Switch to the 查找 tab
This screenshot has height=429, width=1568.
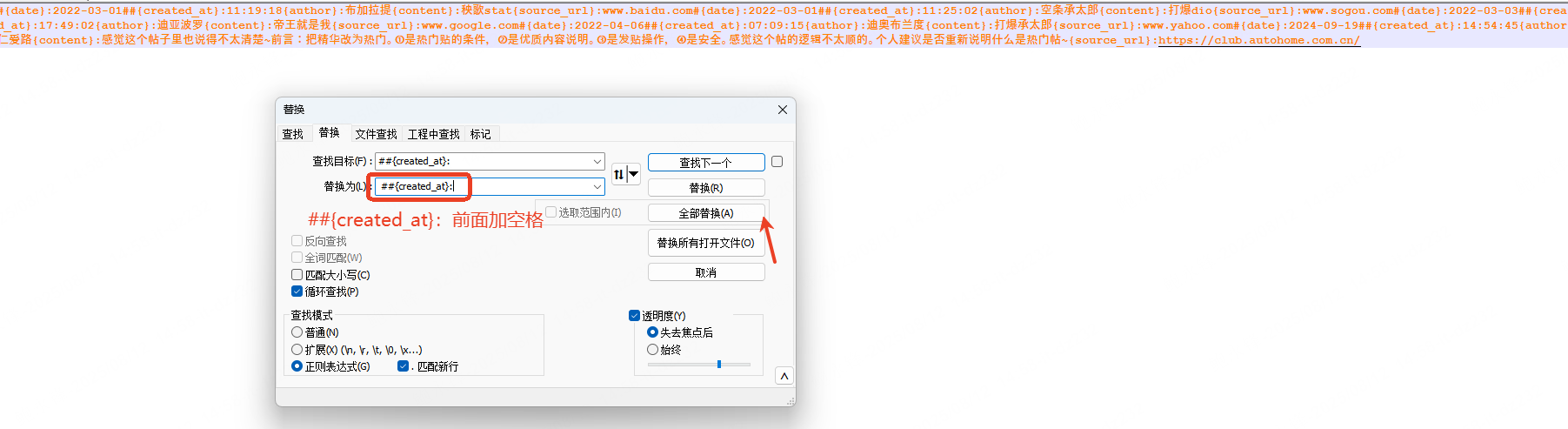pyautogui.click(x=292, y=134)
